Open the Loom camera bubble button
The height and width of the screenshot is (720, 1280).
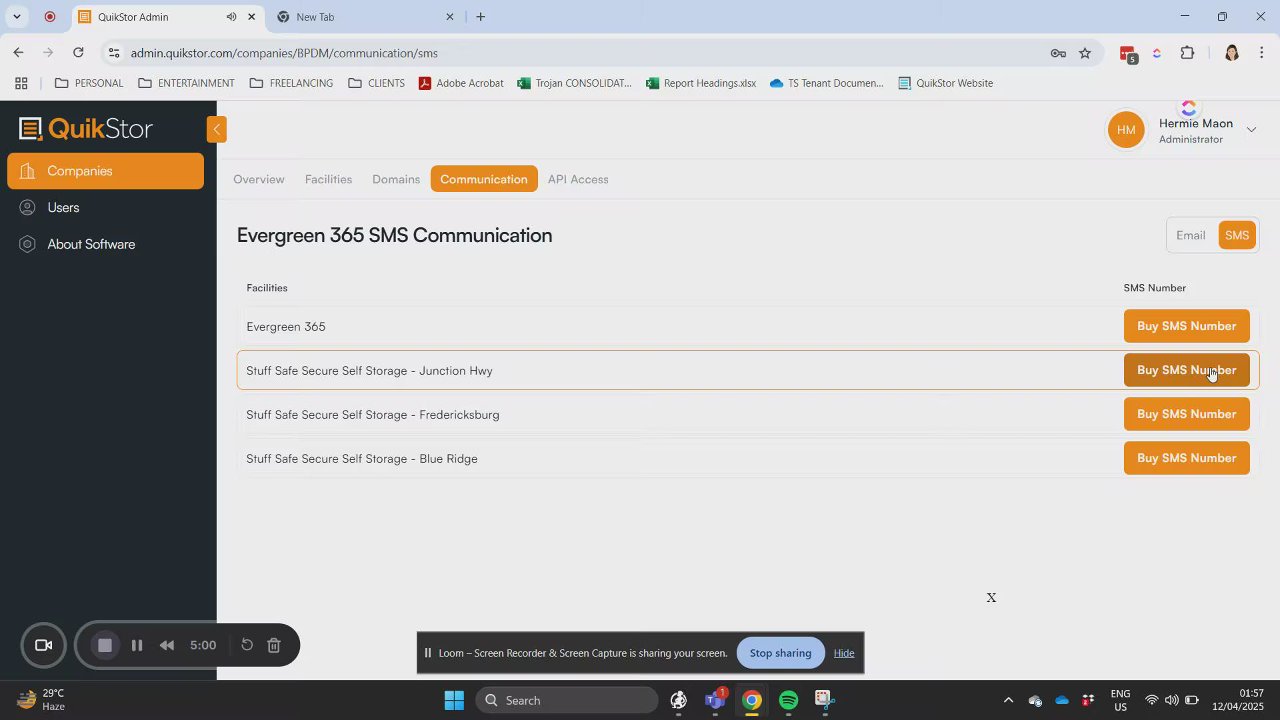(43, 645)
